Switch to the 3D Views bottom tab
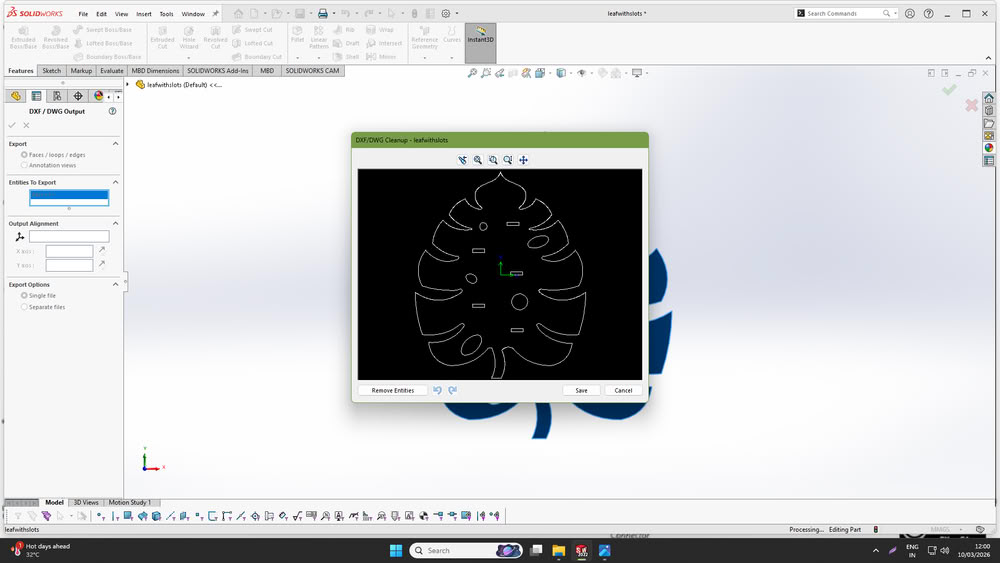The width and height of the screenshot is (1000, 563). [x=86, y=502]
